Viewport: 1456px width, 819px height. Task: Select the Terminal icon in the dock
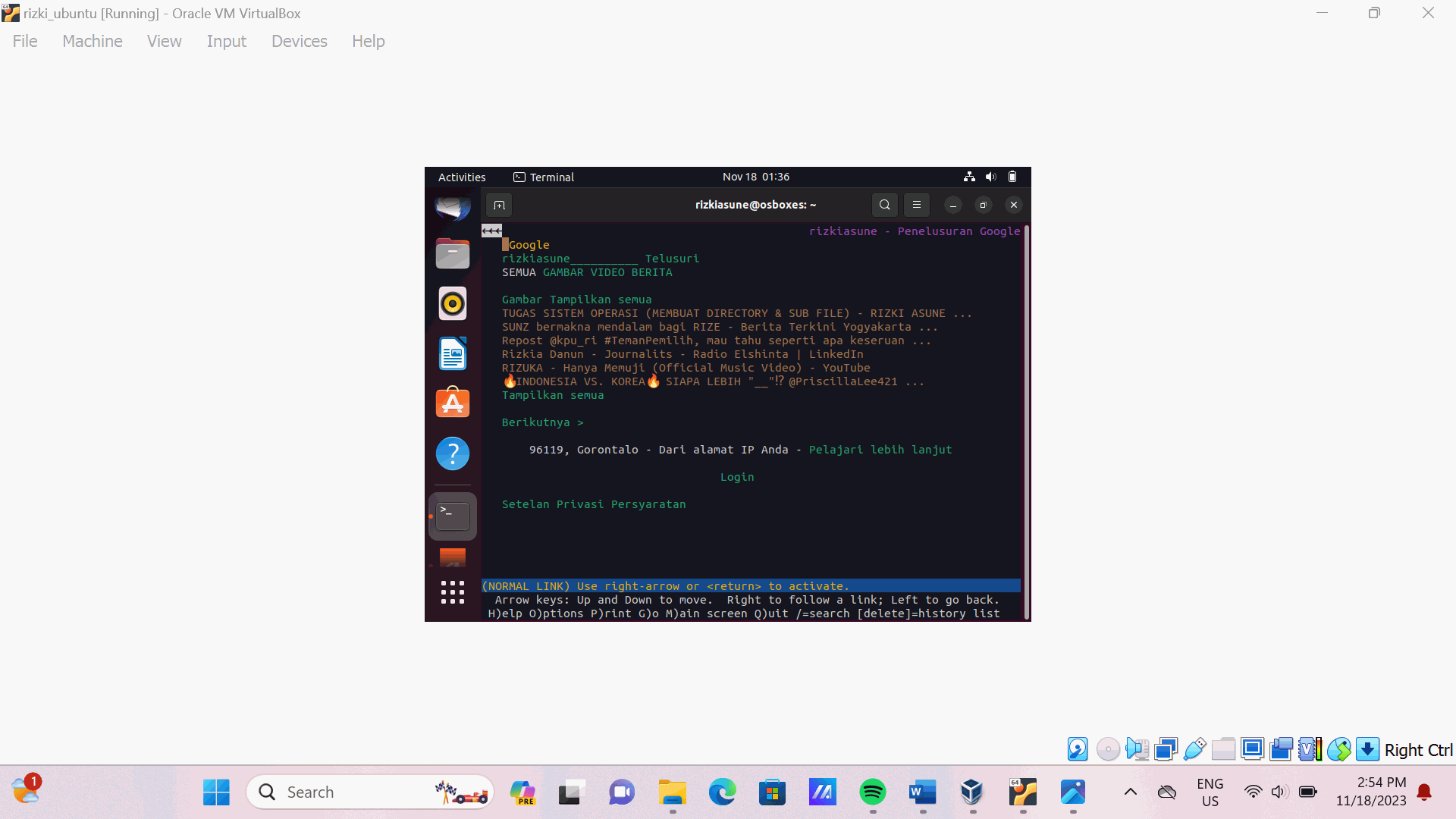coord(453,516)
